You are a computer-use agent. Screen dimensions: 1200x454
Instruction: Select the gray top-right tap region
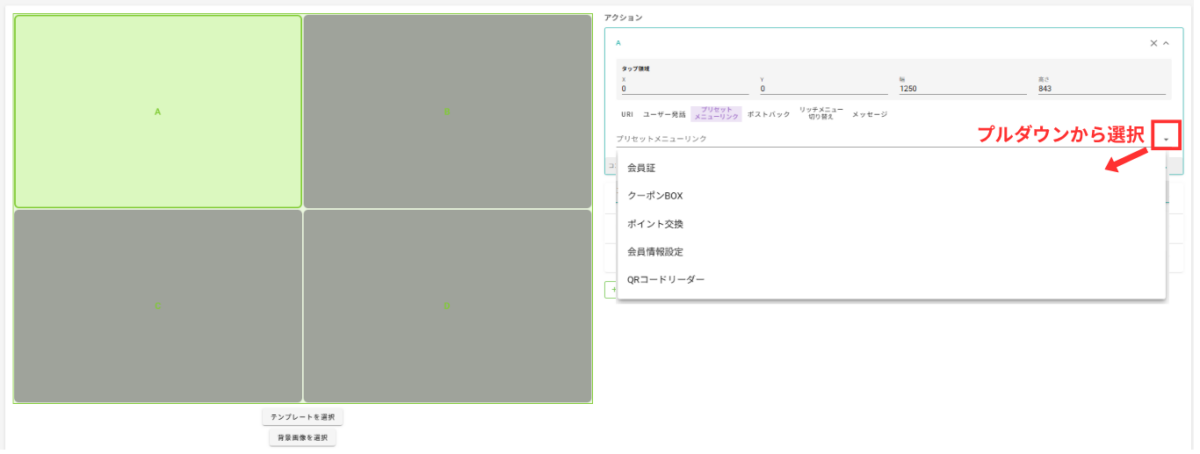[447, 111]
